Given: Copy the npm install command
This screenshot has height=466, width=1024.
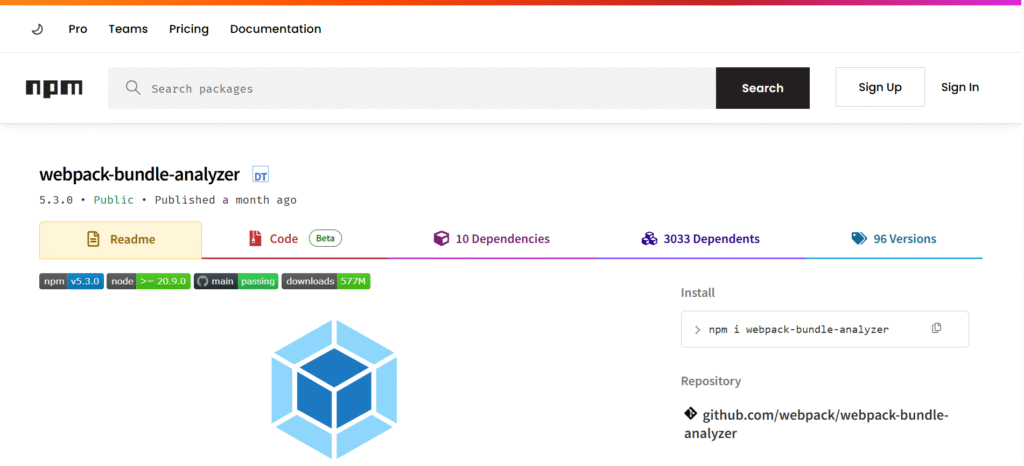Looking at the screenshot, I should pyautogui.click(x=936, y=328).
